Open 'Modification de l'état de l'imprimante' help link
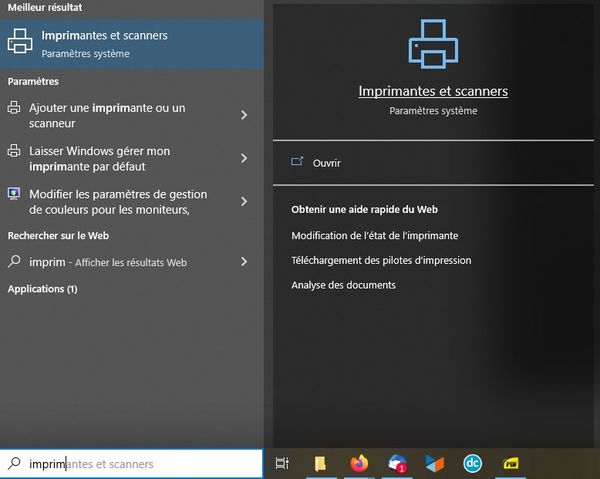Screen dimensions: 600x479 pos(375,235)
